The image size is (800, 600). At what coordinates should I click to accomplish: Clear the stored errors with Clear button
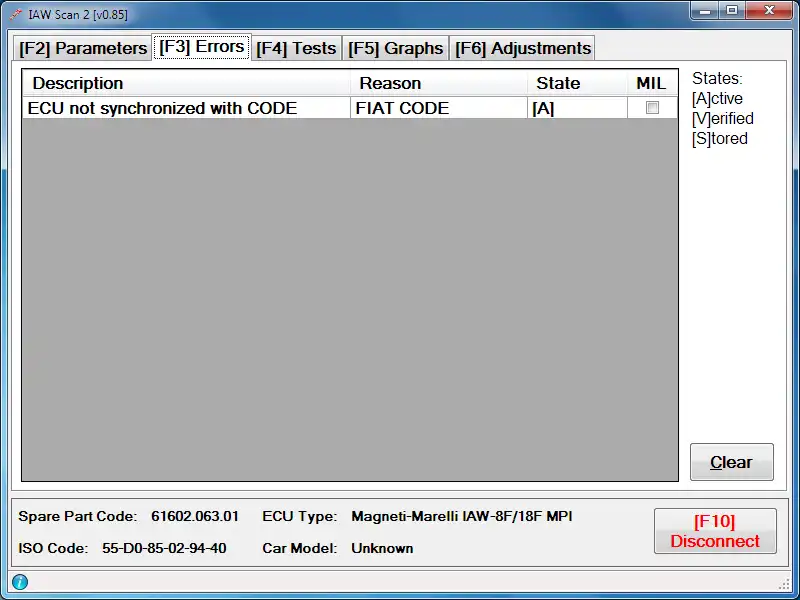point(732,462)
